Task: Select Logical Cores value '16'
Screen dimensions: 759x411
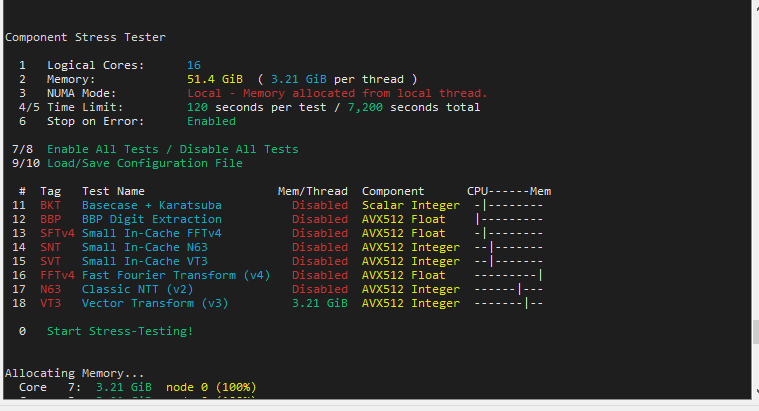Action: pyautogui.click(x=194, y=65)
